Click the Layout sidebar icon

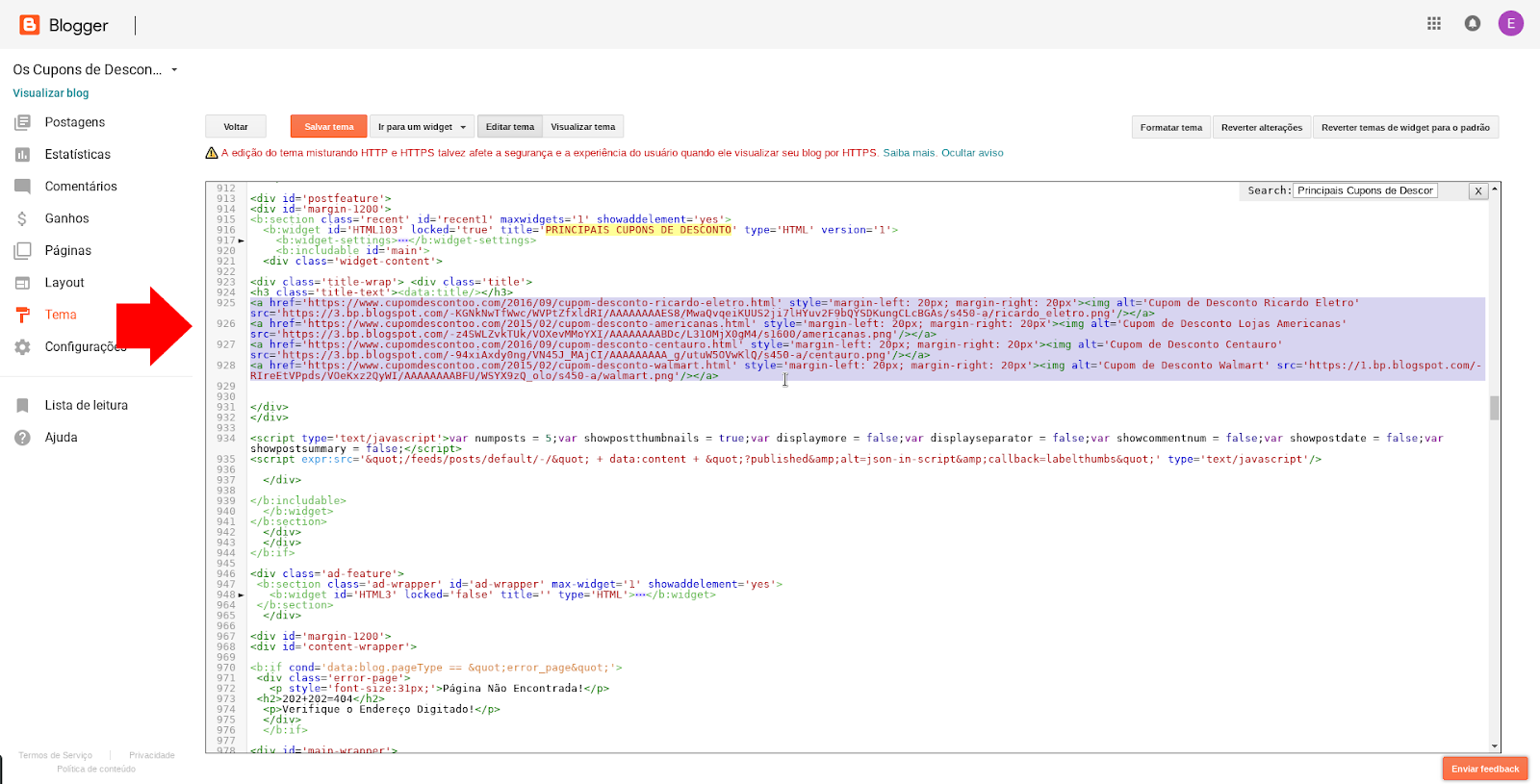click(x=22, y=283)
